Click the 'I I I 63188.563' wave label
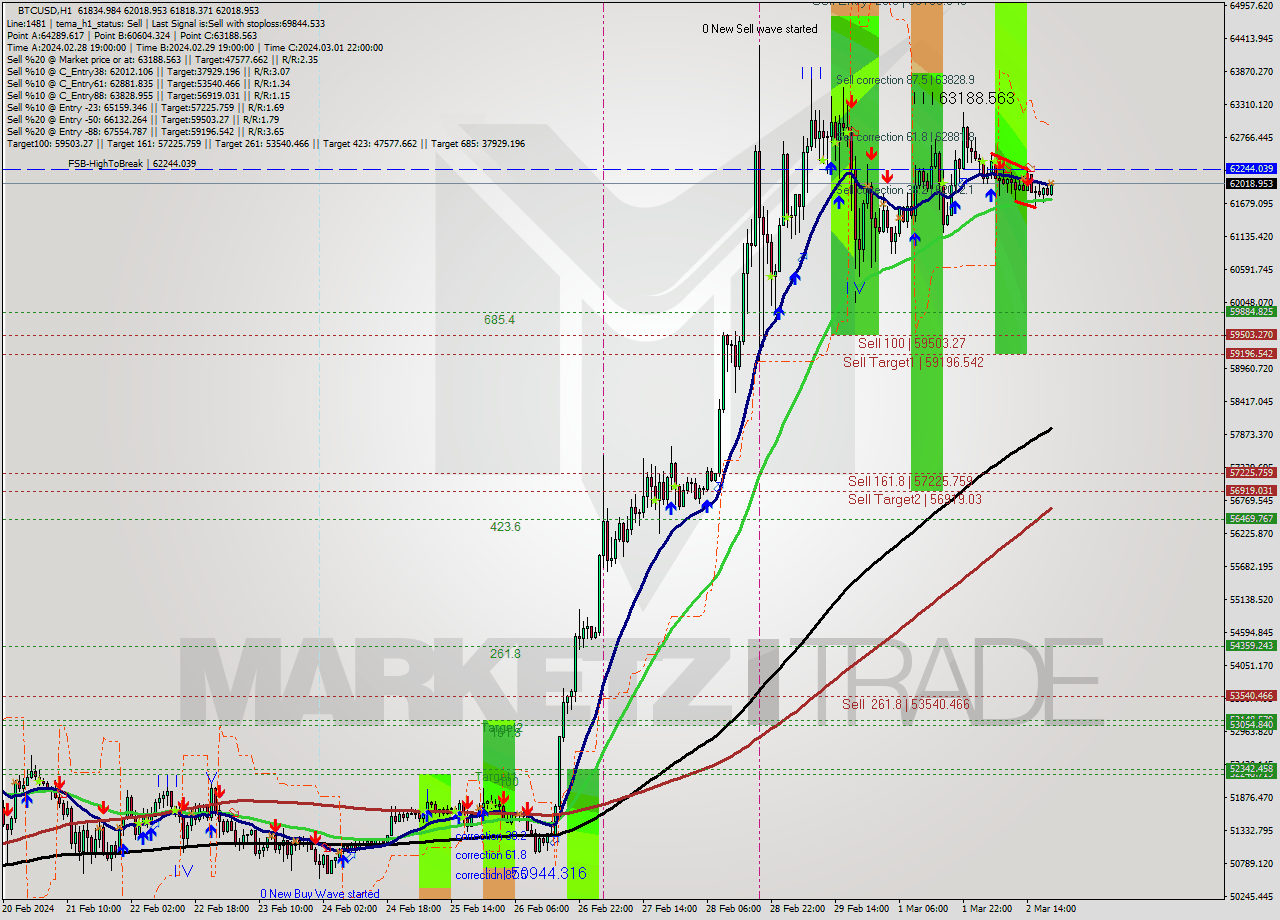The width and height of the screenshot is (1280, 920). pyautogui.click(x=963, y=98)
